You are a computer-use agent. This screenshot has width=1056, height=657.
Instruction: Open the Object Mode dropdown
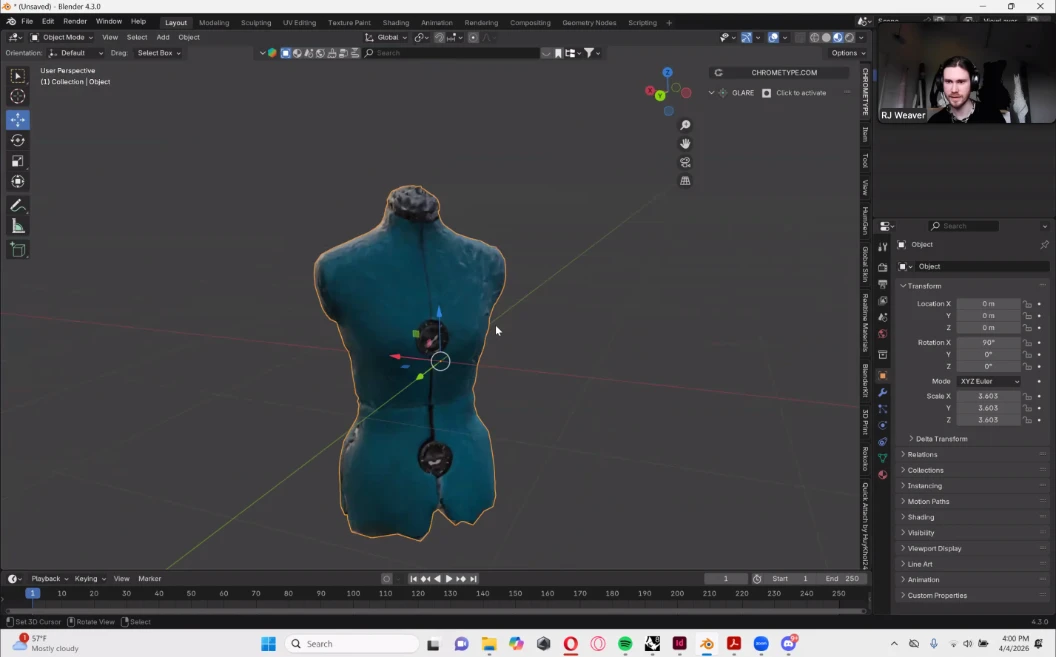coord(62,37)
